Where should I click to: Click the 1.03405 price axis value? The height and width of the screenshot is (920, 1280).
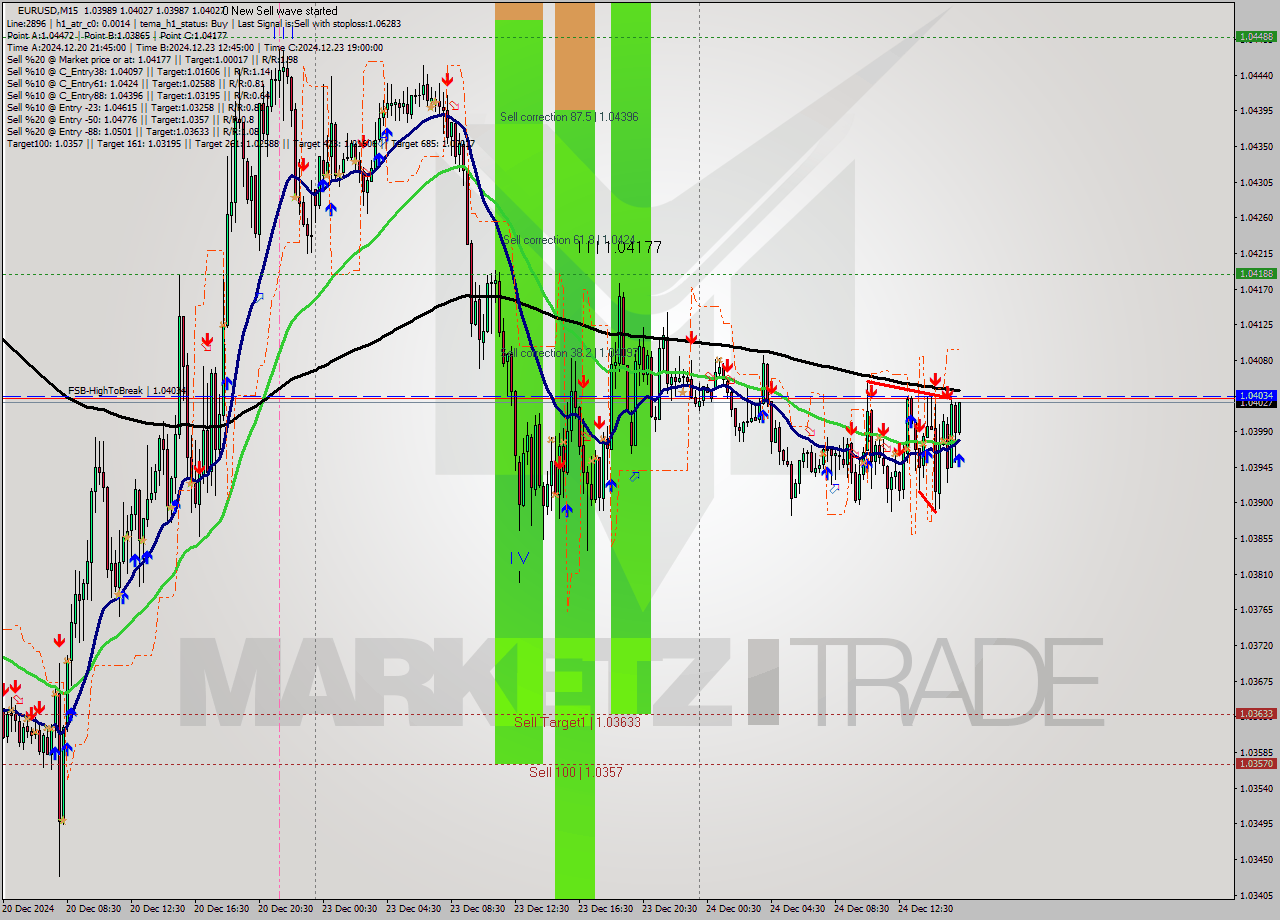coord(1256,895)
